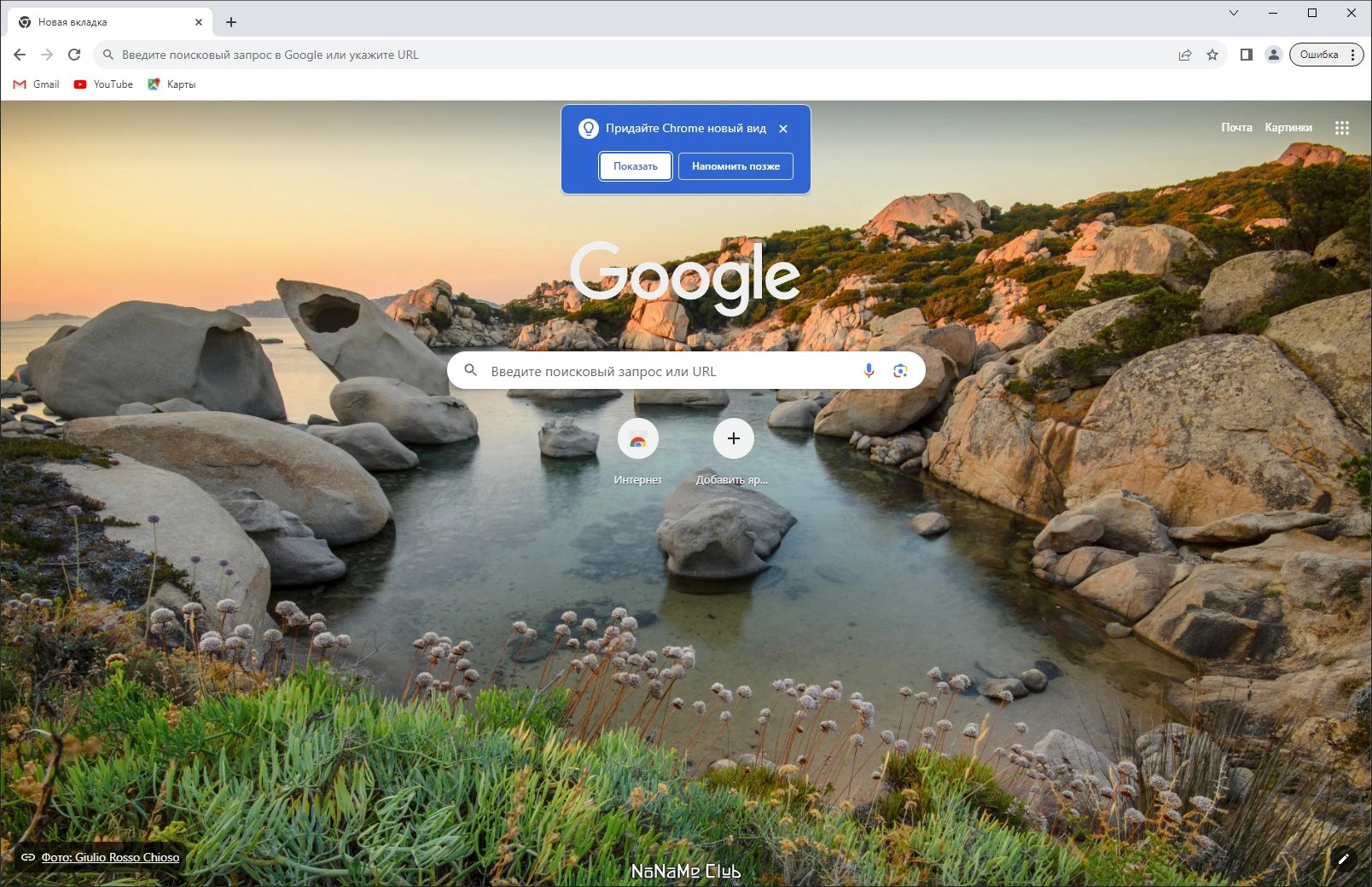Screen dimensions: 1372x887
Task: Click the lightbulb icon in the new look popup
Action: click(x=589, y=129)
